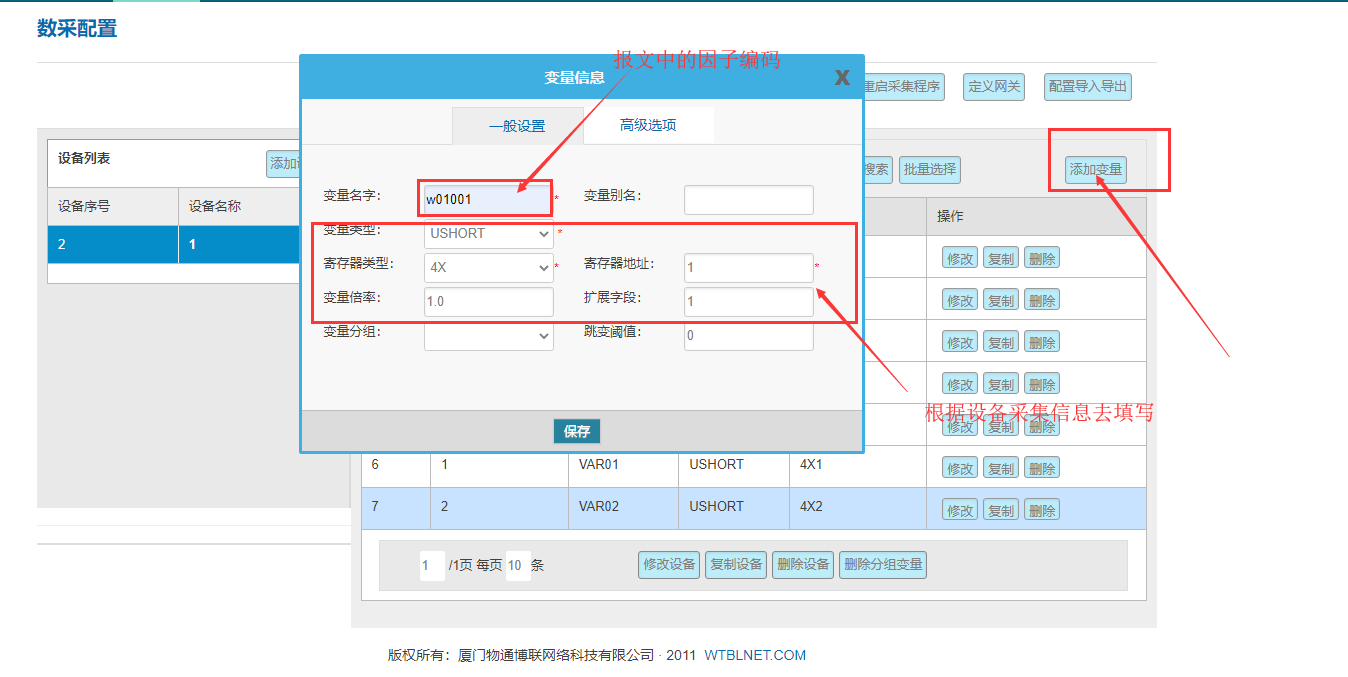Click the 变量倍率 input field
The image size is (1348, 677).
tap(488, 301)
